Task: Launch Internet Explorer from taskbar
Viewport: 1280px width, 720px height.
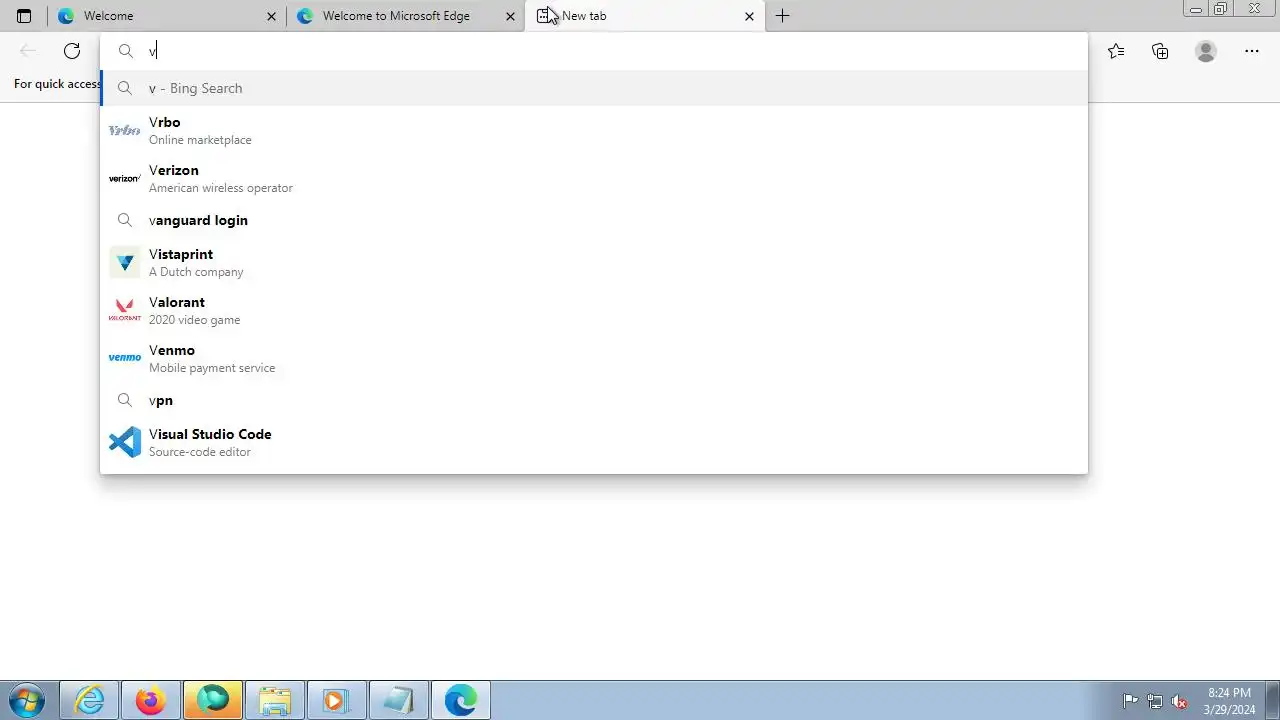Action: click(x=90, y=701)
